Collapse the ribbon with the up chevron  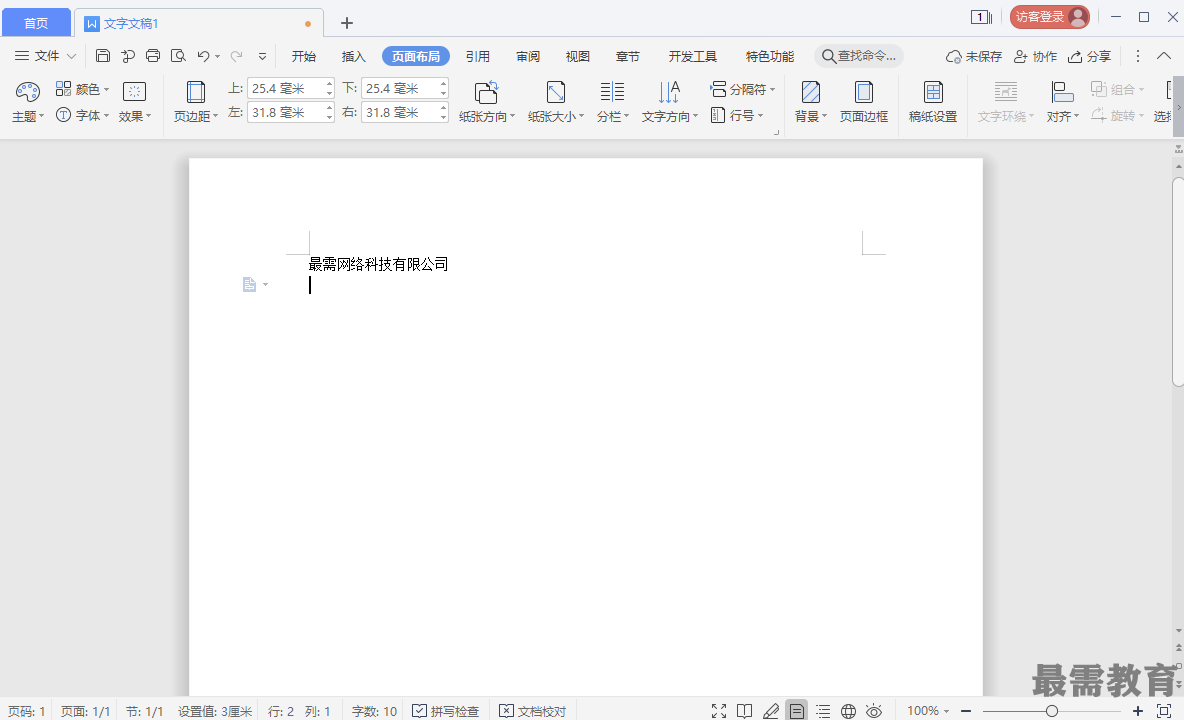[x=1164, y=56]
